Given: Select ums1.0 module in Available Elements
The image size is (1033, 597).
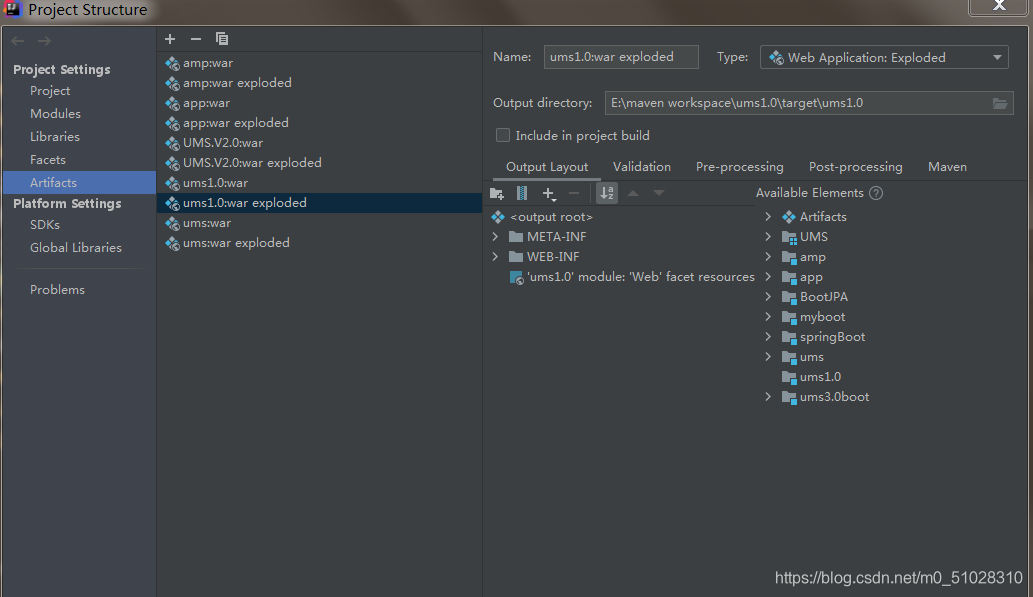Looking at the screenshot, I should tap(820, 377).
